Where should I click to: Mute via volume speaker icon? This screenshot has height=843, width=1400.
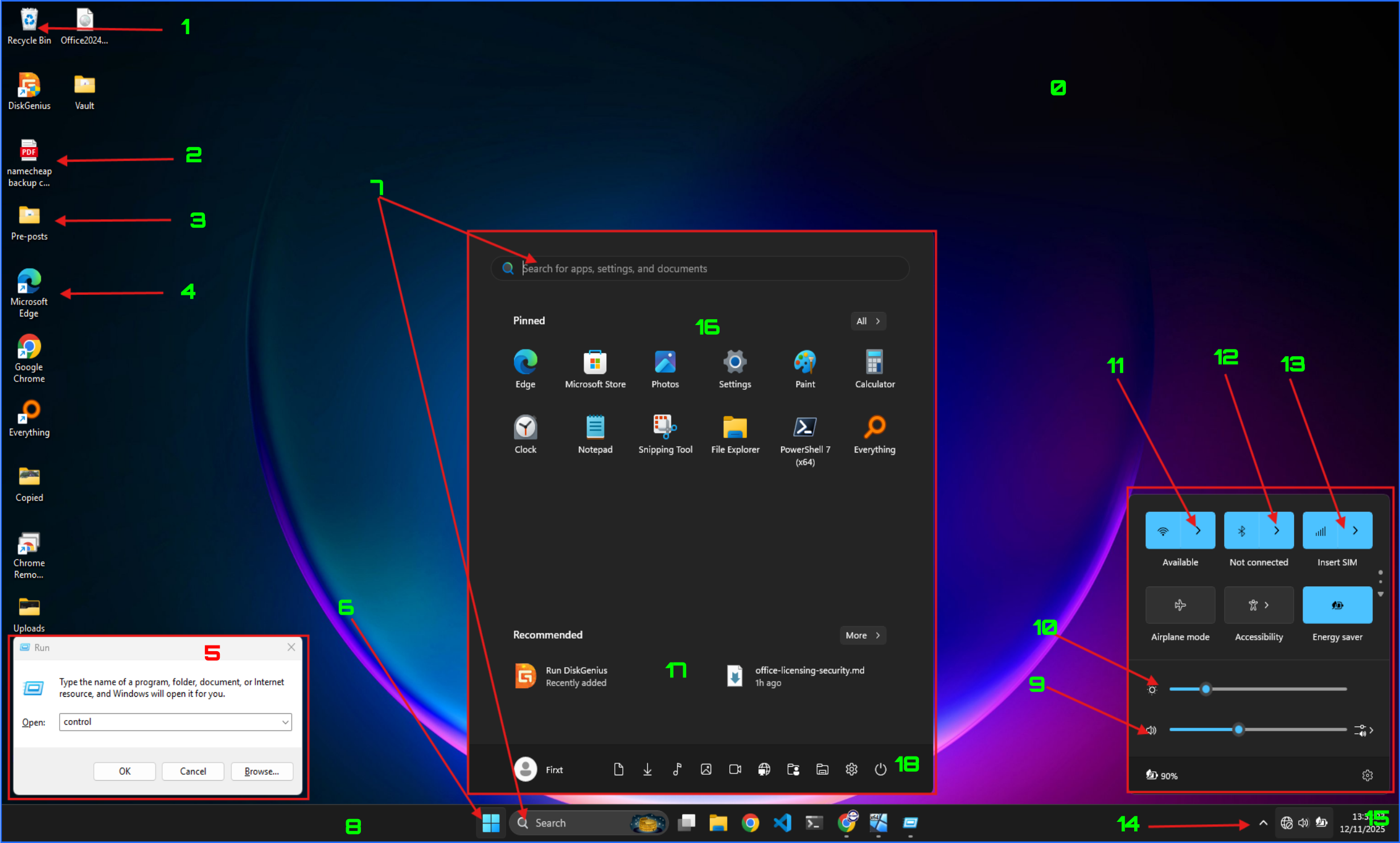[1152, 730]
